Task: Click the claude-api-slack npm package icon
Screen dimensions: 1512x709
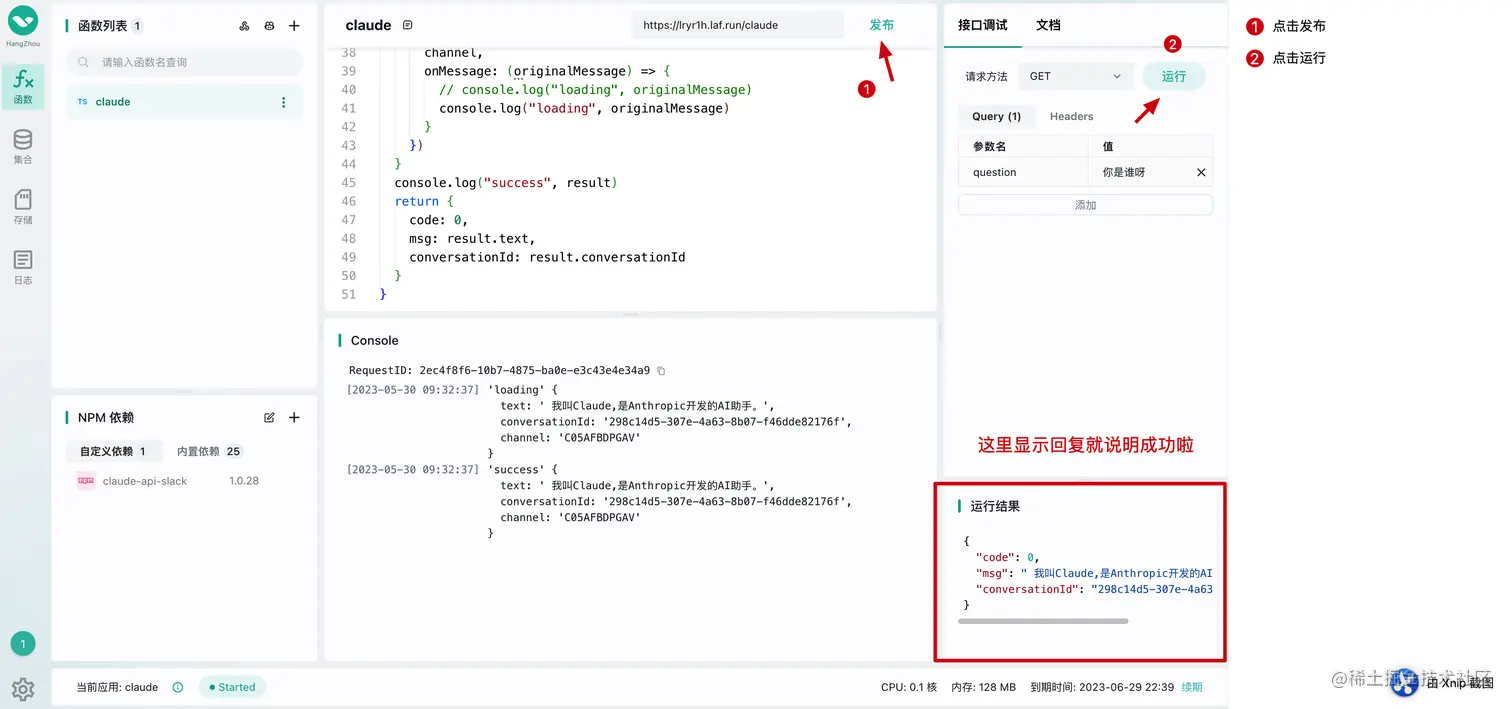Action: pos(86,481)
